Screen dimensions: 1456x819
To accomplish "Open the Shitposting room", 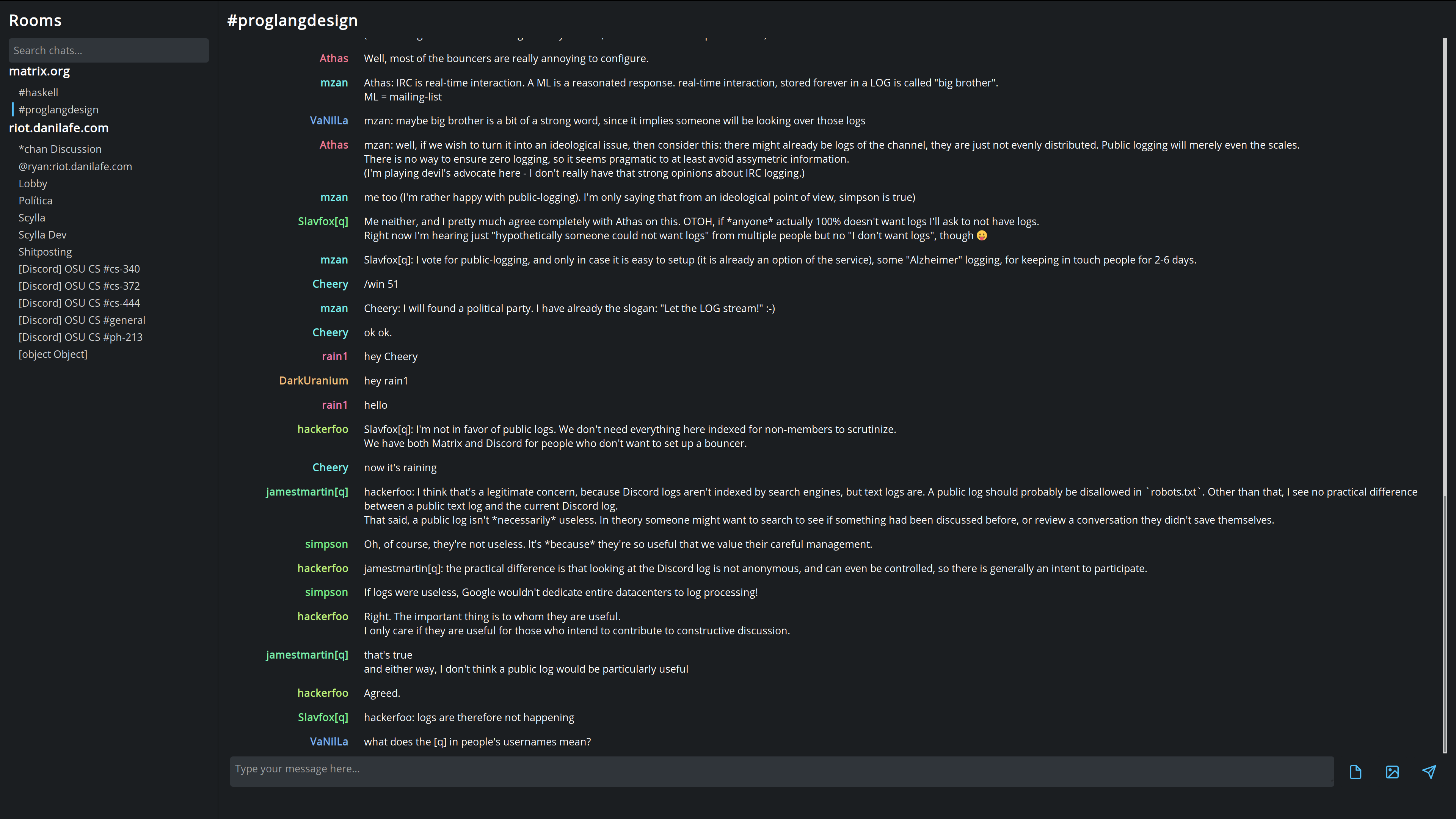I will (45, 252).
